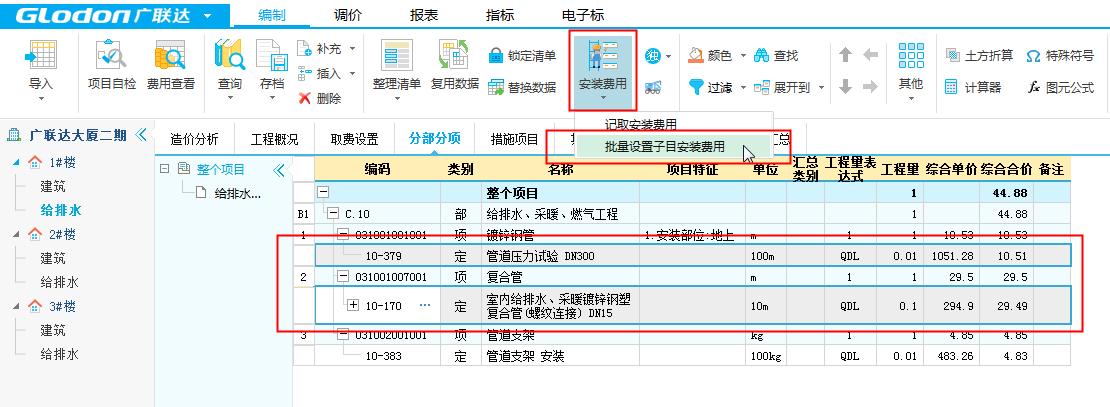Collapse the 1#楼 tree node
The height and width of the screenshot is (407, 1110).
click(x=16, y=163)
